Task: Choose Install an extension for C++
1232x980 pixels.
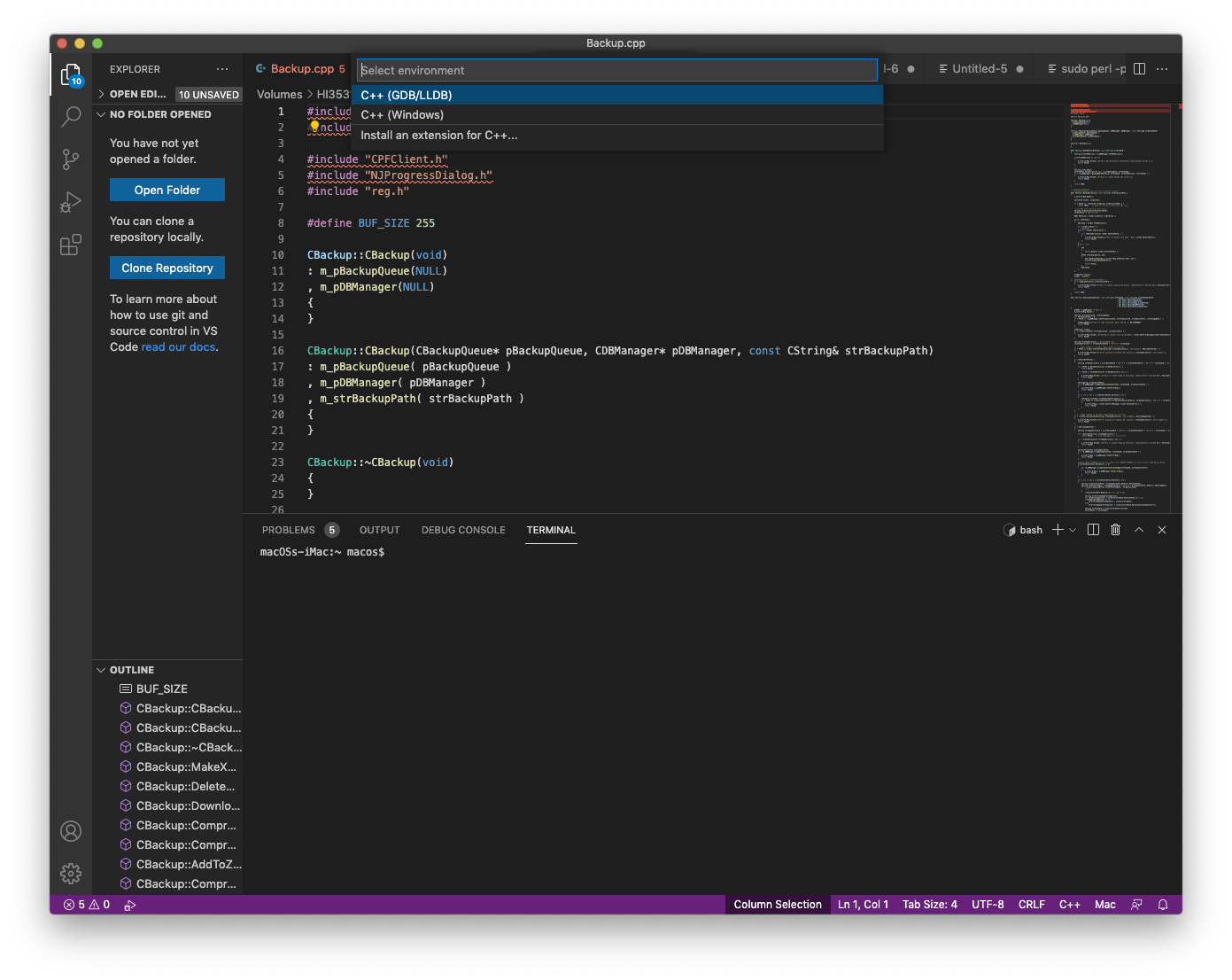Action: pyautogui.click(x=617, y=136)
